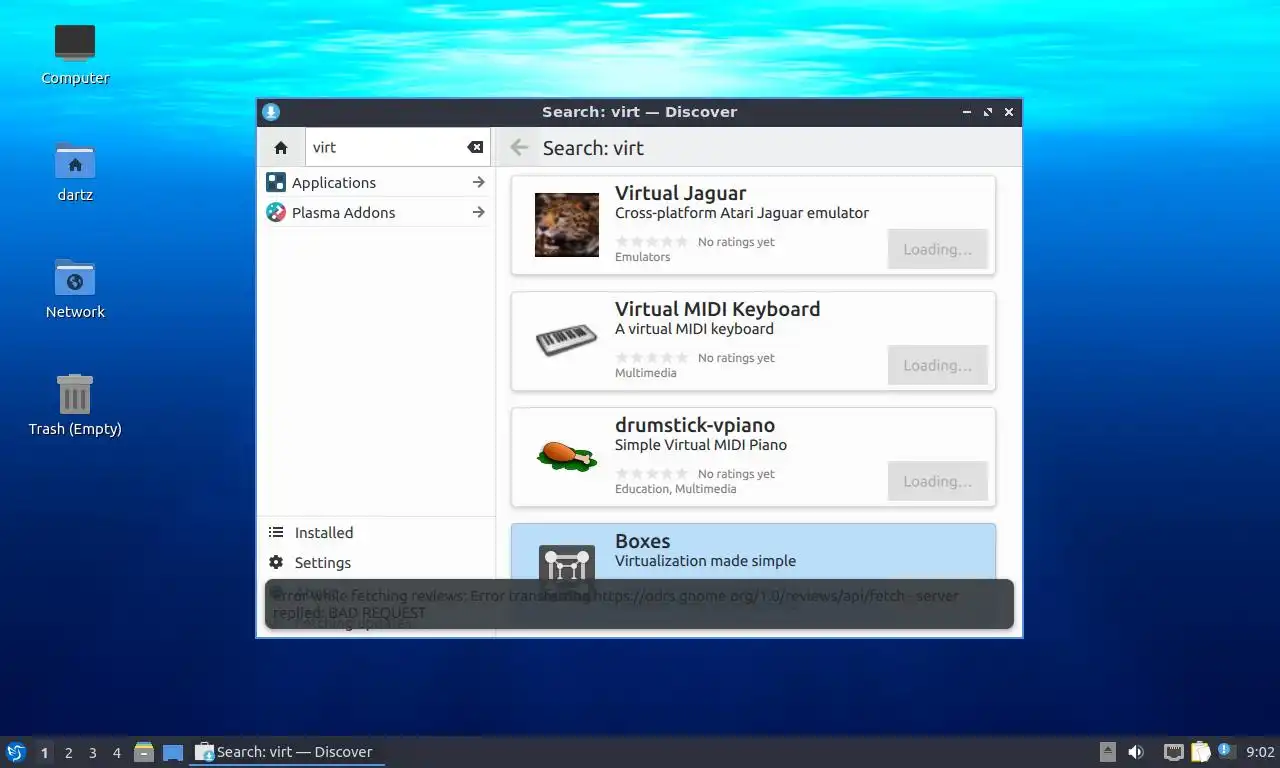The height and width of the screenshot is (768, 1280).
Task: Open Applications category in sidebar
Action: (x=376, y=182)
